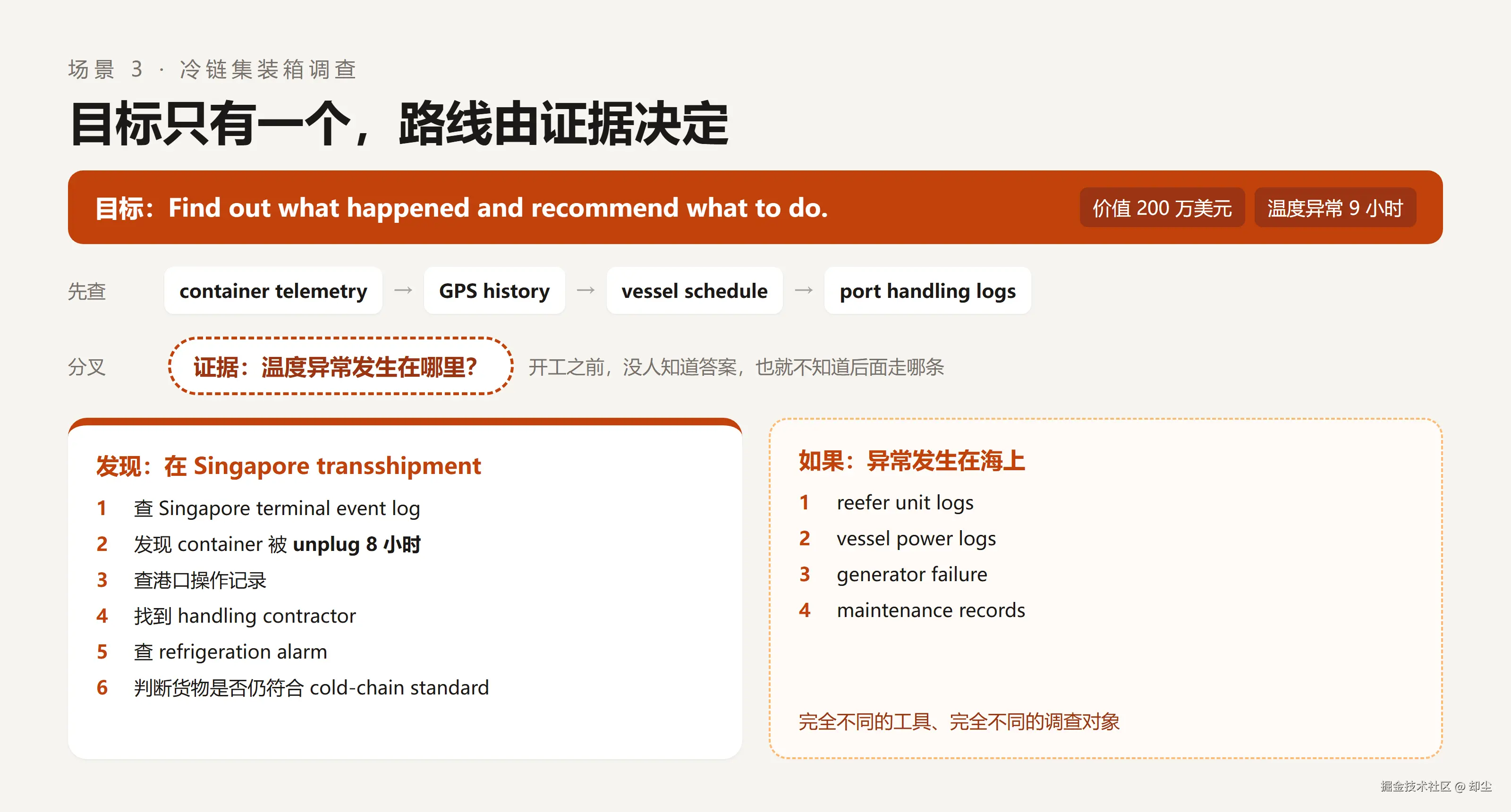Screen dimensions: 1511x812
Task: Click heading '如果：异常发生在海上'
Action: [x=911, y=461]
